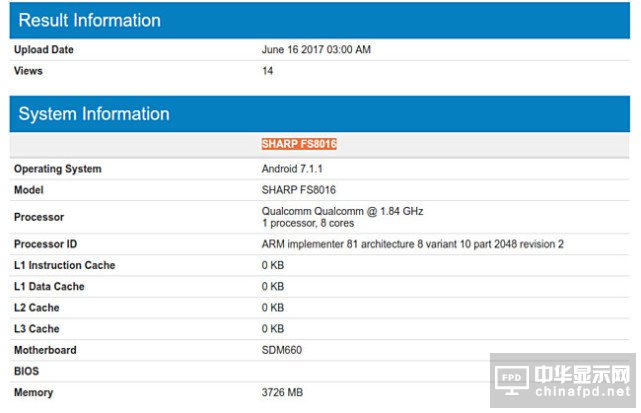
Task: Click the Android 7.1.1 value
Action: coord(290,169)
